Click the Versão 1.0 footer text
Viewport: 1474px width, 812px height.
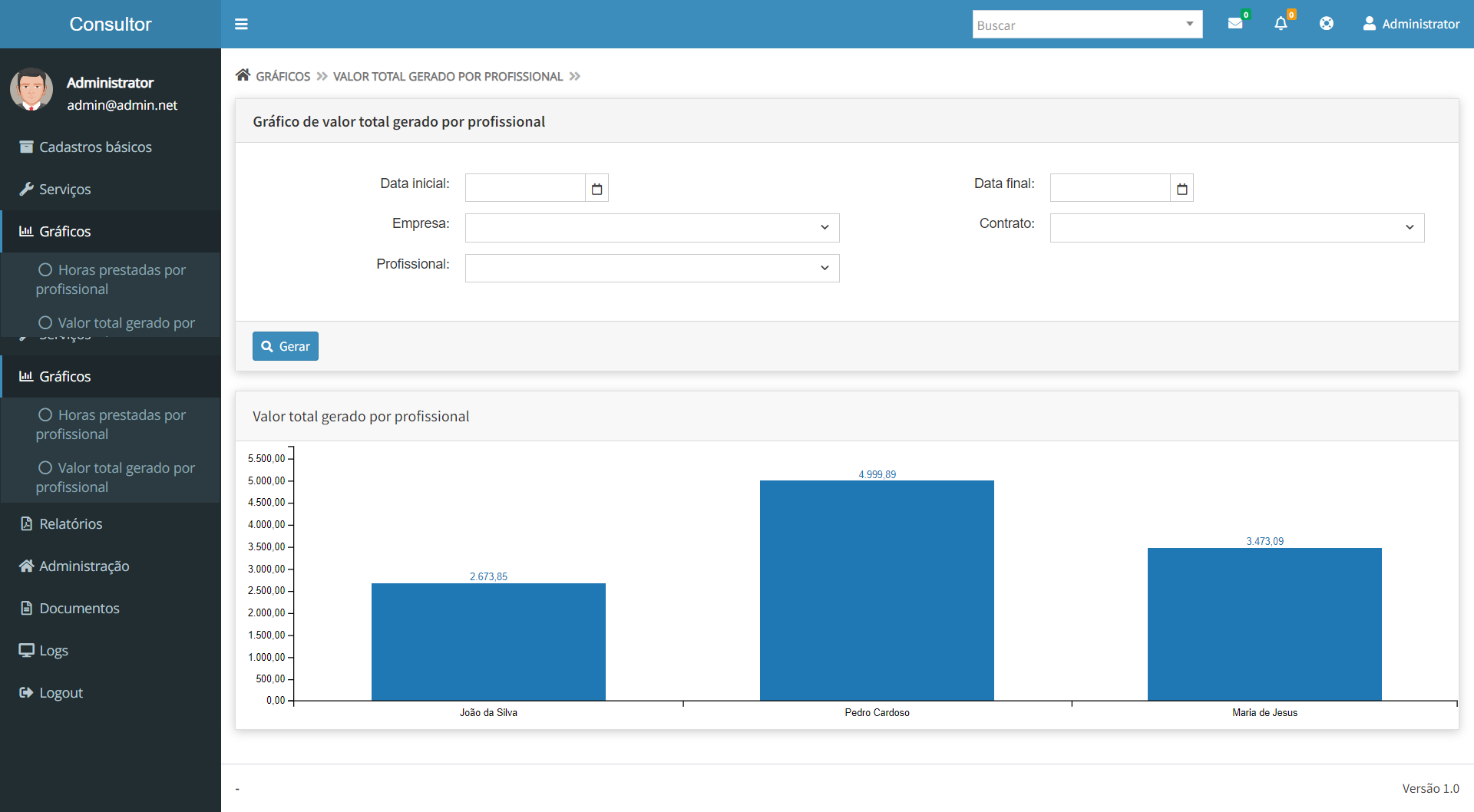click(x=1430, y=788)
